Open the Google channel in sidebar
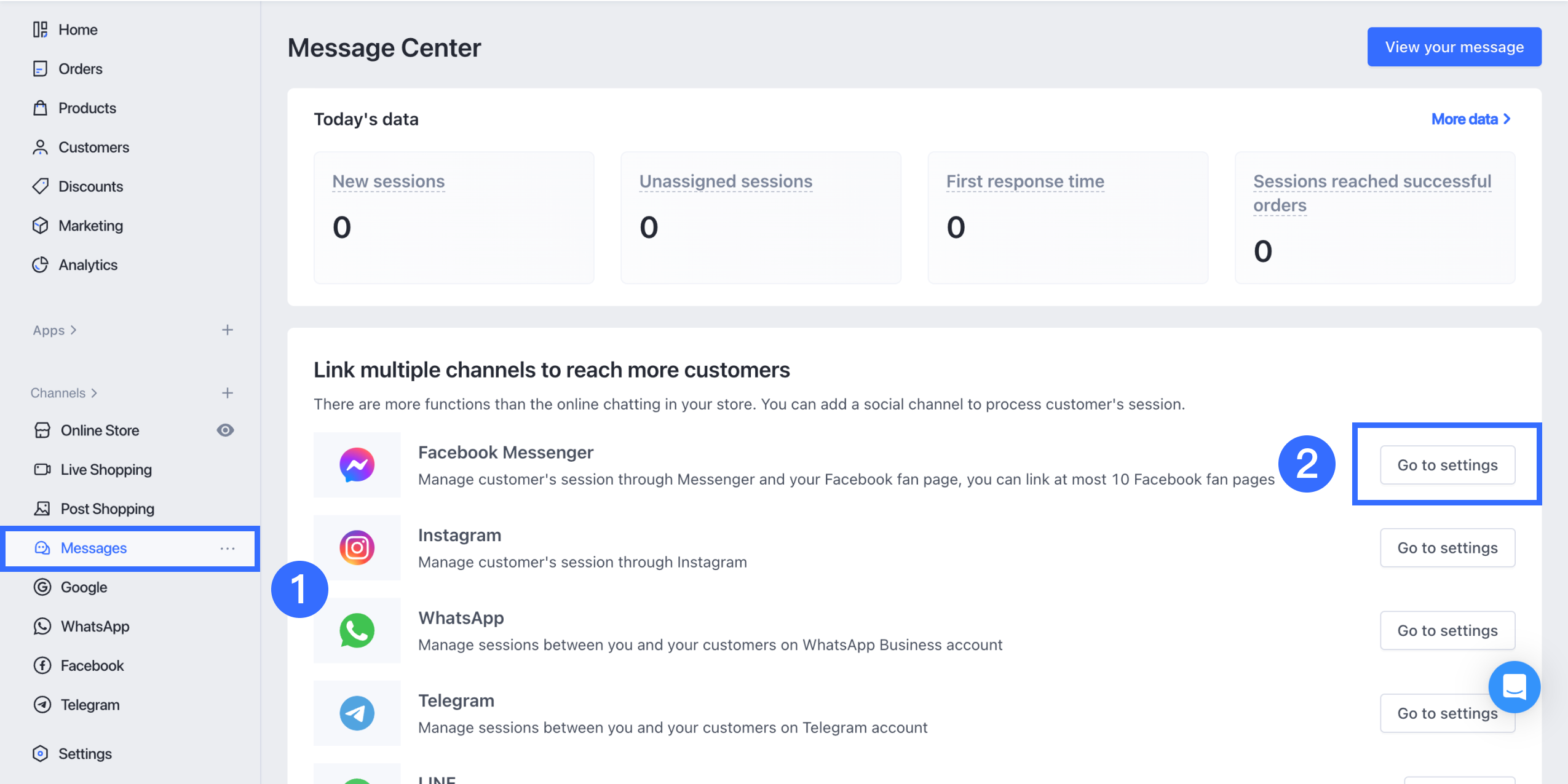The image size is (1568, 784). (84, 587)
